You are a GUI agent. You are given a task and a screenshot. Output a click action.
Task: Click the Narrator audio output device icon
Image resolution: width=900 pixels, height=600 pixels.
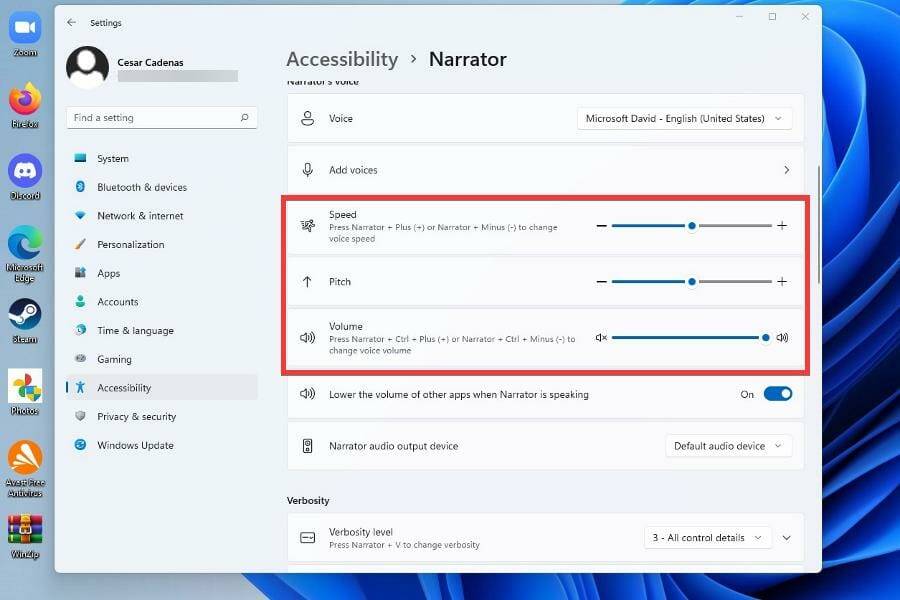307,445
